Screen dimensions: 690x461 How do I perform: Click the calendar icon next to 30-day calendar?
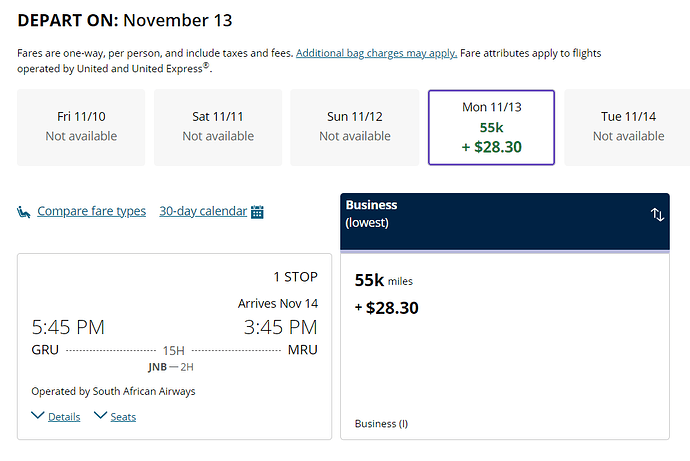coord(257,212)
